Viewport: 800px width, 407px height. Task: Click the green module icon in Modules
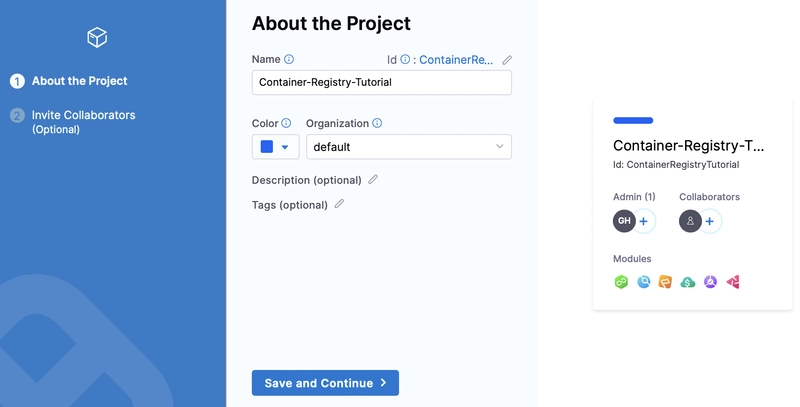click(621, 282)
